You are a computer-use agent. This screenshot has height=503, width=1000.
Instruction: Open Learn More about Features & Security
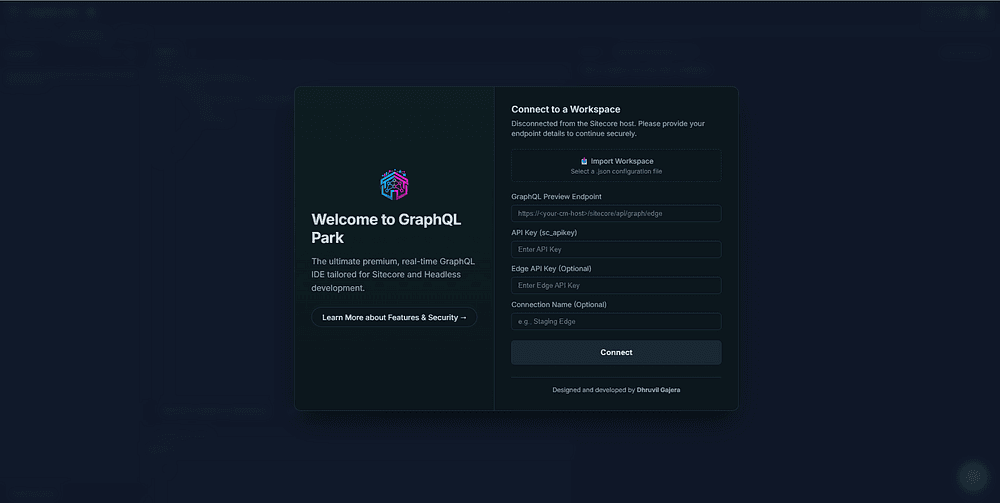pos(394,317)
